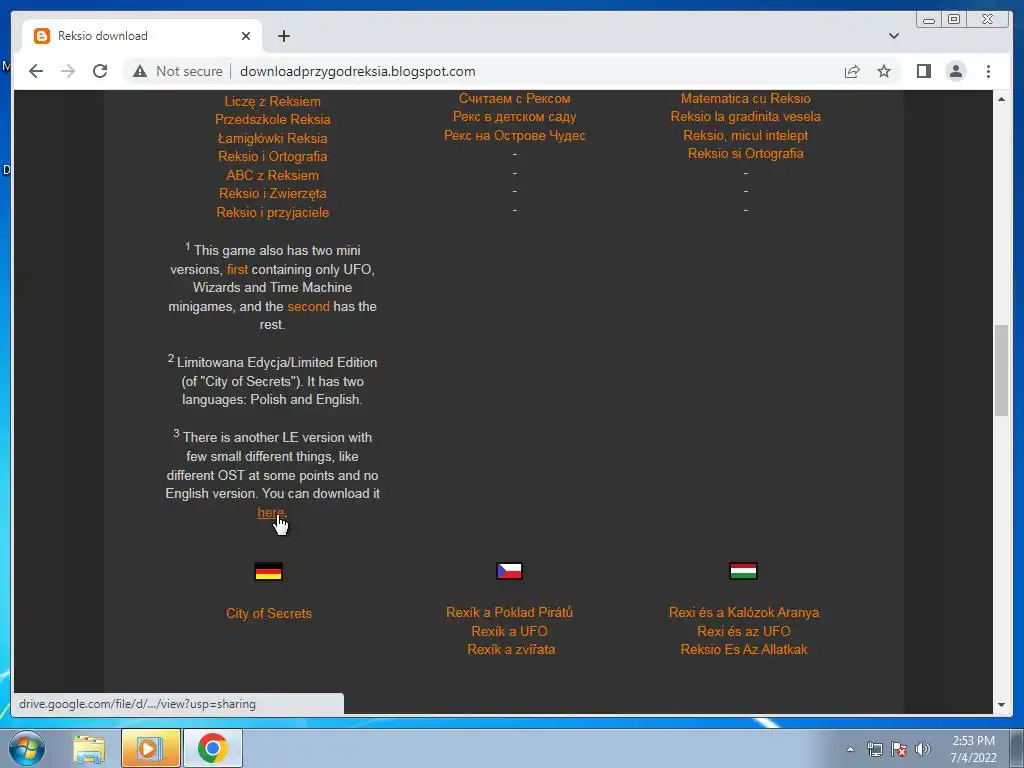The height and width of the screenshot is (768, 1024).
Task: Open the Rexi és az UFO link
Action: point(744,632)
